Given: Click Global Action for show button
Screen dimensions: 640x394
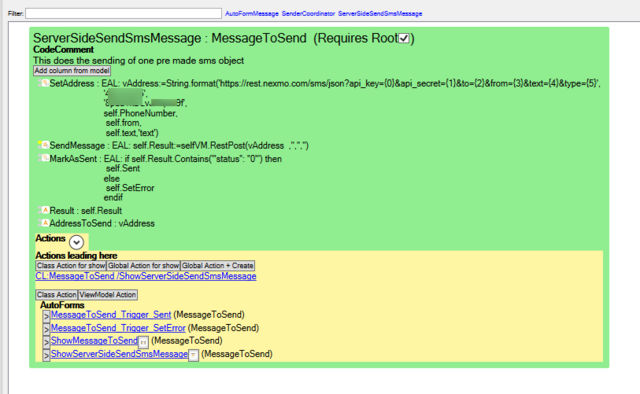Looking at the screenshot, I should [x=143, y=266].
